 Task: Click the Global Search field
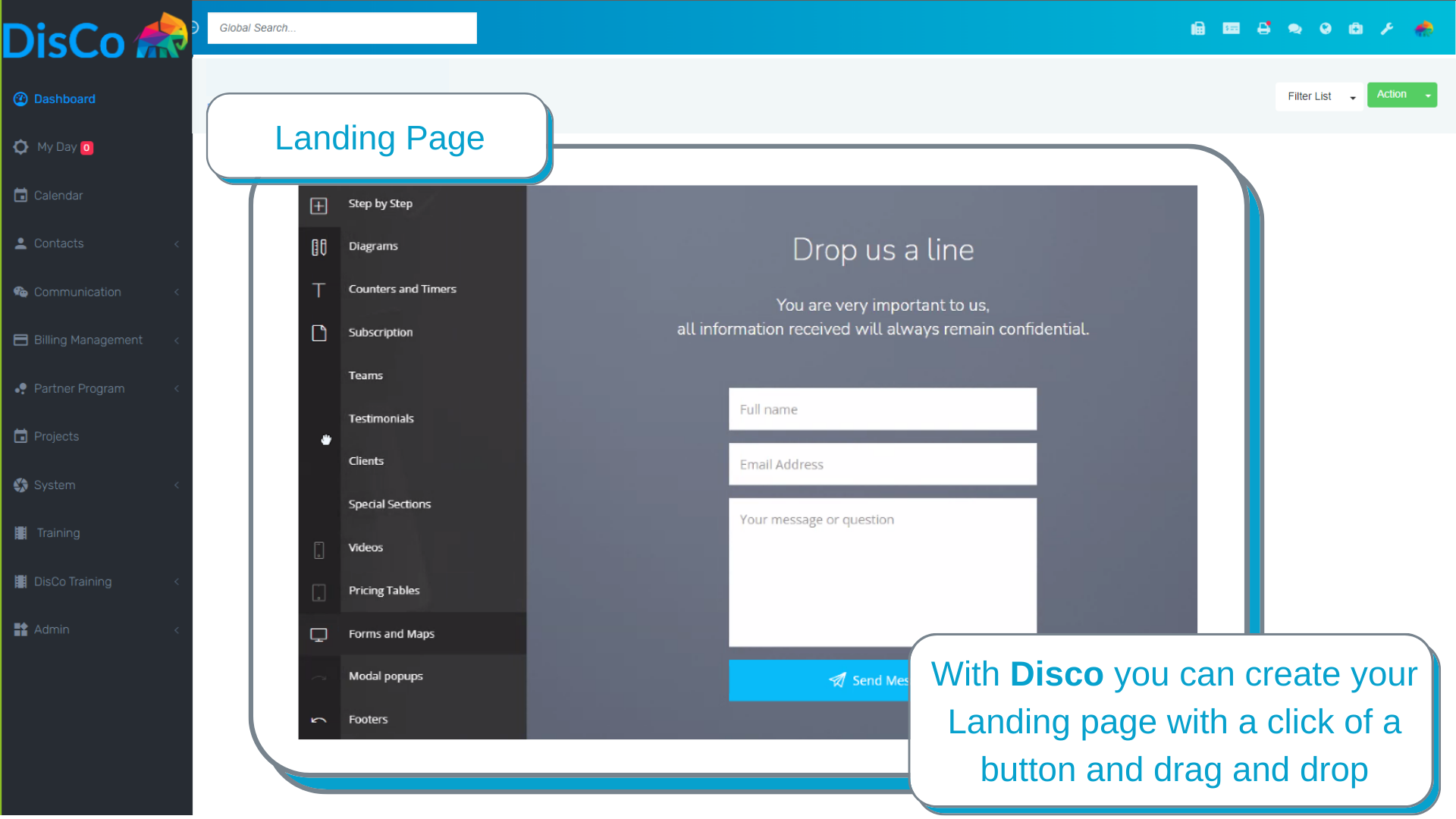[342, 28]
